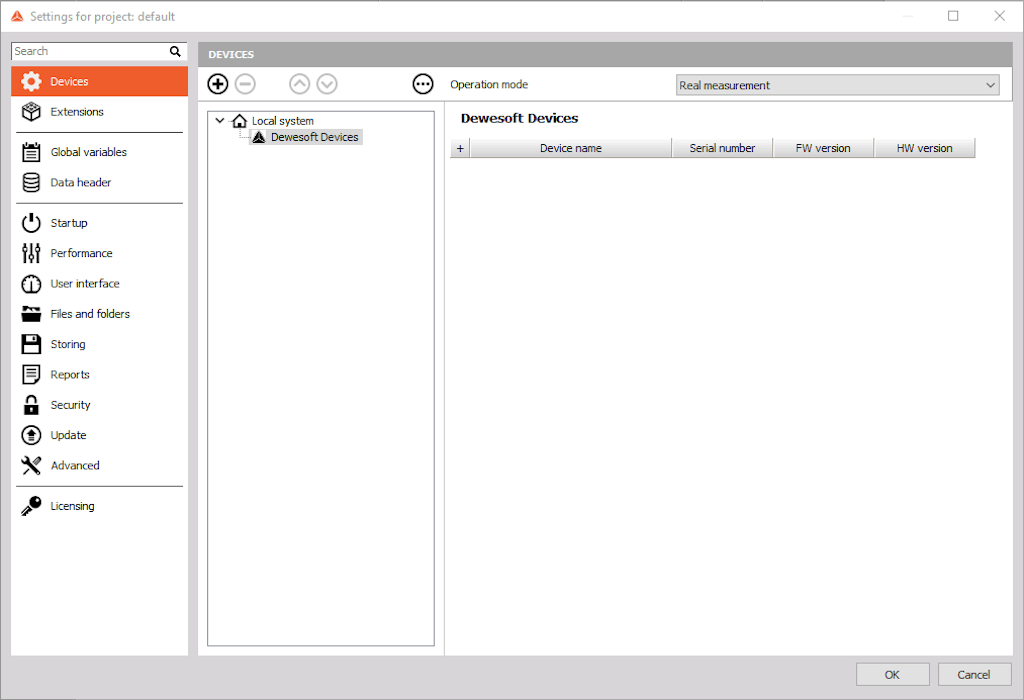Open the User interface settings
The height and width of the screenshot is (700, 1024).
[99, 283]
